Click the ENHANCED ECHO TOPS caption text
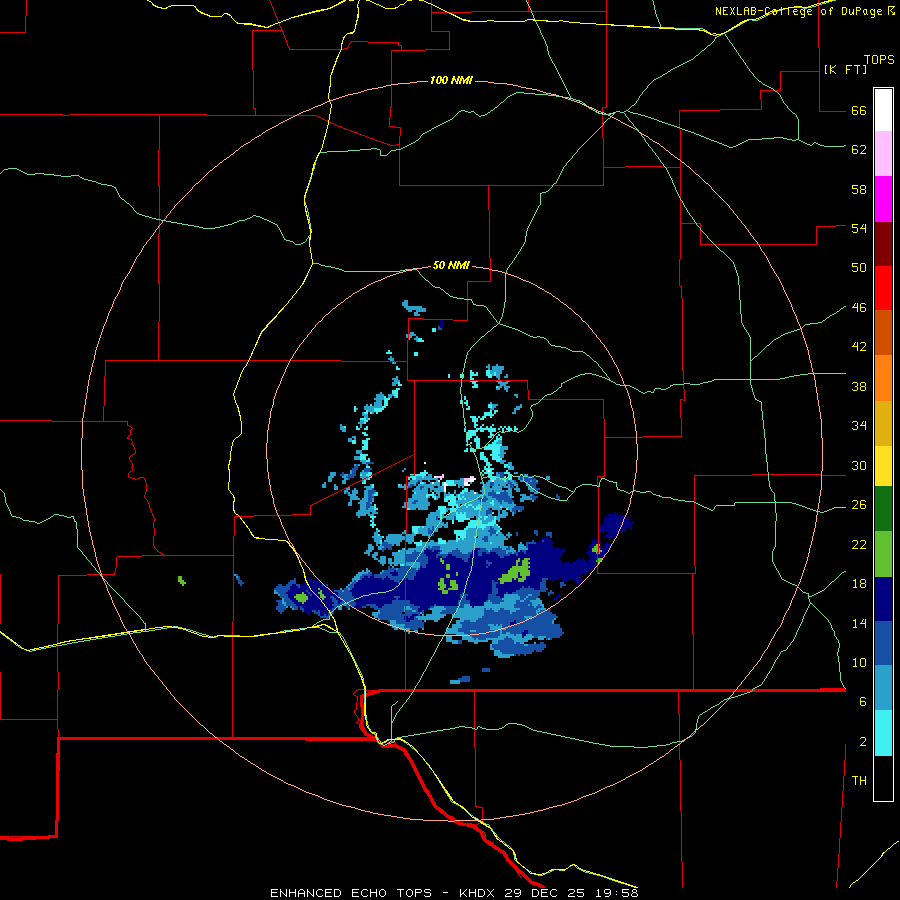 click(x=351, y=893)
